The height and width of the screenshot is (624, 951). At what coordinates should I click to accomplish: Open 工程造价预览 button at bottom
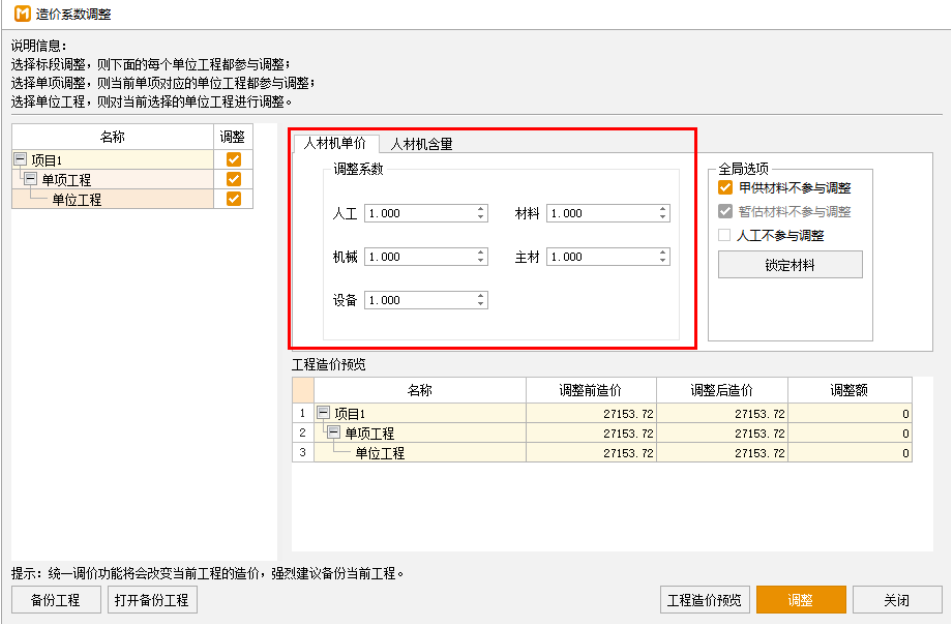coord(705,600)
